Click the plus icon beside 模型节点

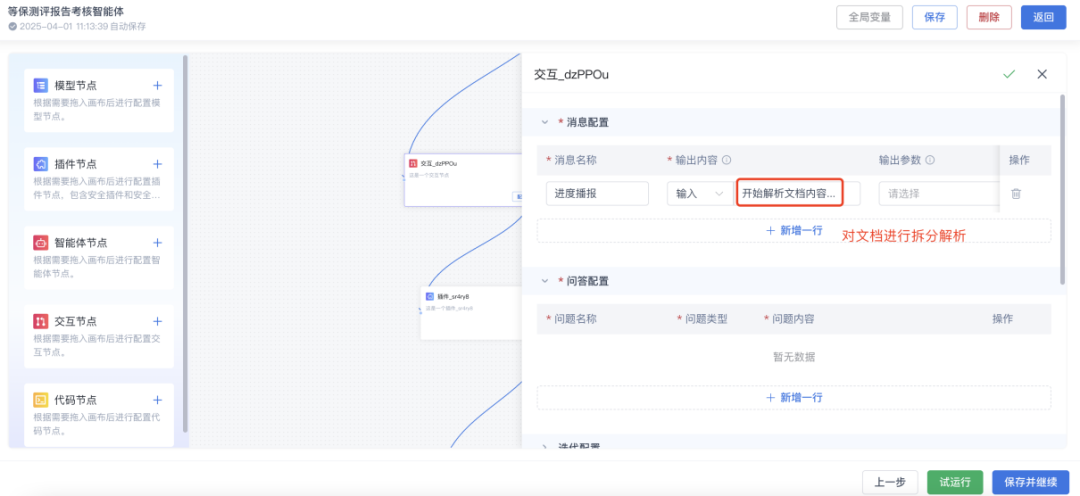(157, 85)
